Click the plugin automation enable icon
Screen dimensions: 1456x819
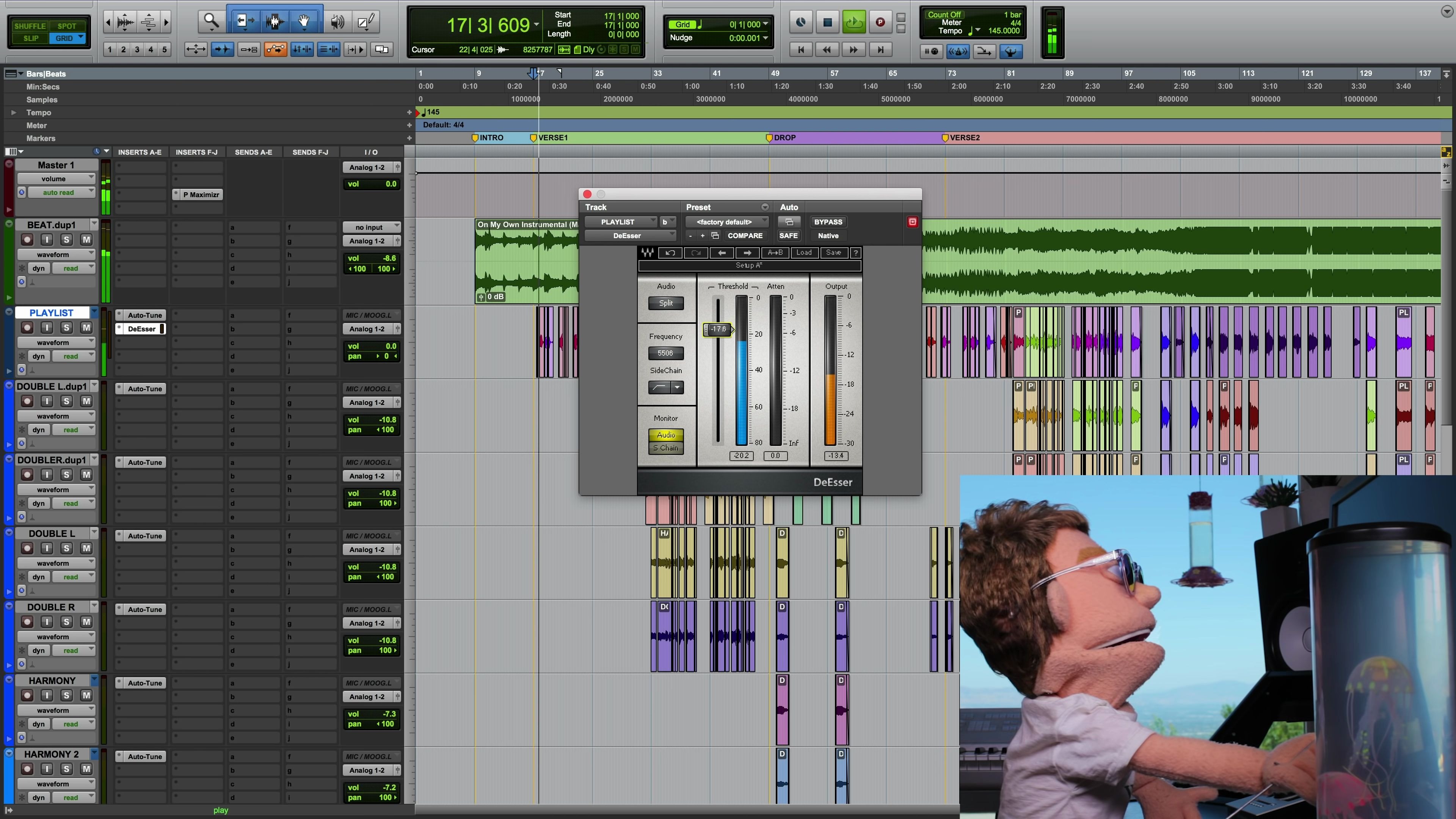pos(789,221)
